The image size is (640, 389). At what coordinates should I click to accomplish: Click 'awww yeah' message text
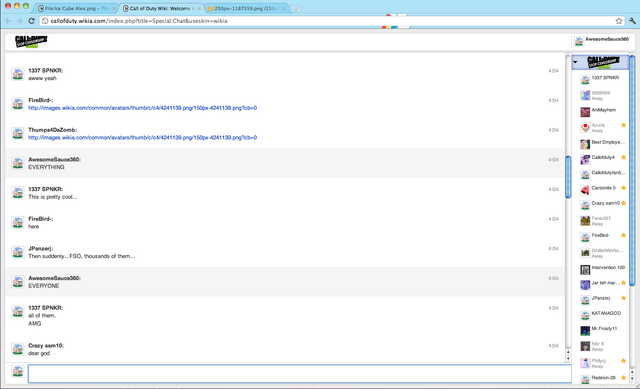click(x=42, y=78)
